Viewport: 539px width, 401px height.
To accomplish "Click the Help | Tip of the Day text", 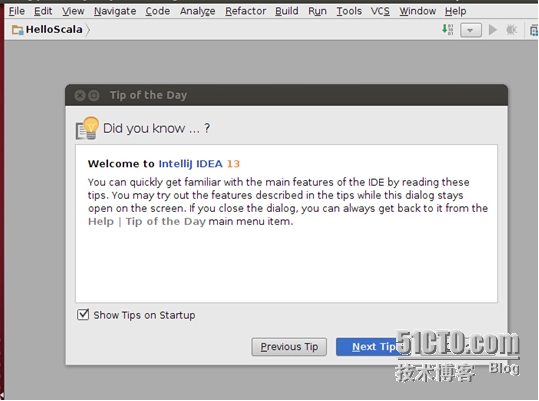I will [x=147, y=221].
